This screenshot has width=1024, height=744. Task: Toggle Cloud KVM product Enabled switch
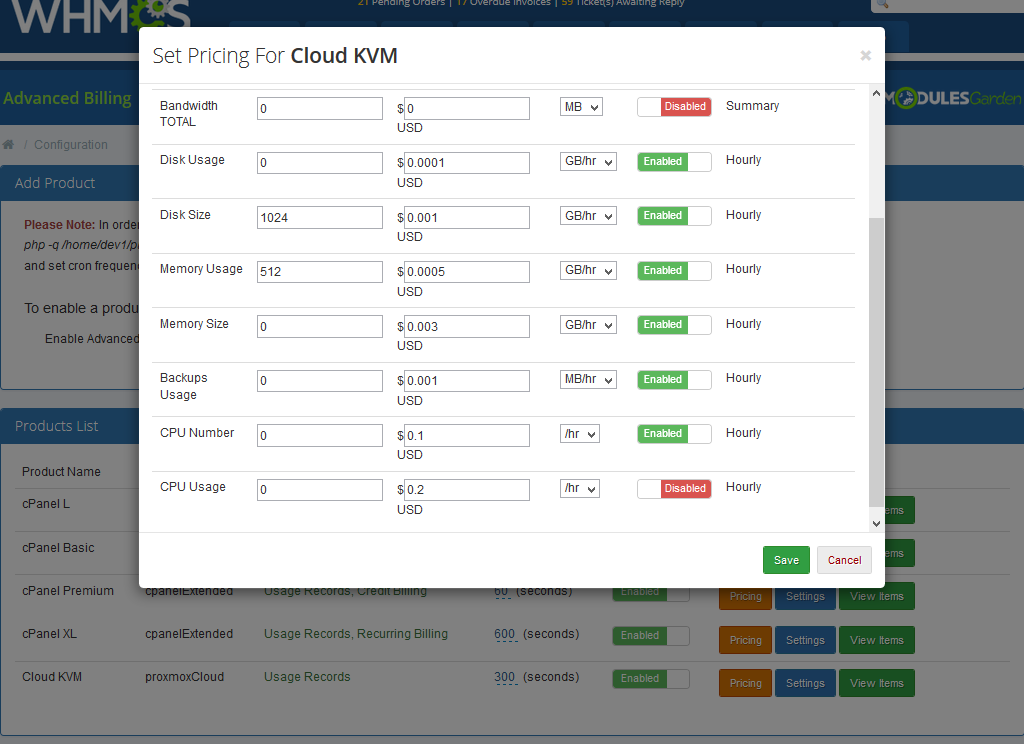[650, 679]
